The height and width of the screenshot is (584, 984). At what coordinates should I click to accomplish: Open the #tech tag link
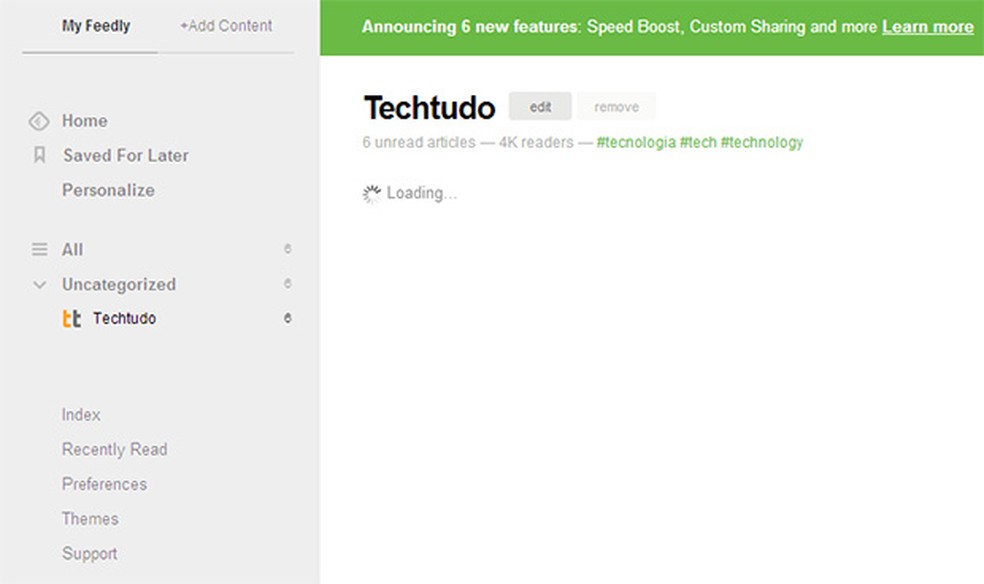(x=698, y=142)
